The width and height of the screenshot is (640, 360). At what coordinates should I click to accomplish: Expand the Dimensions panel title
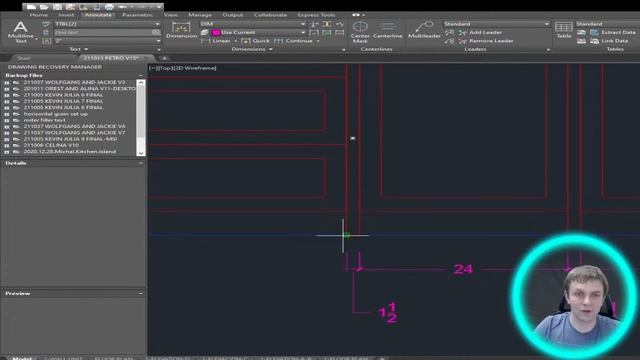click(252, 49)
